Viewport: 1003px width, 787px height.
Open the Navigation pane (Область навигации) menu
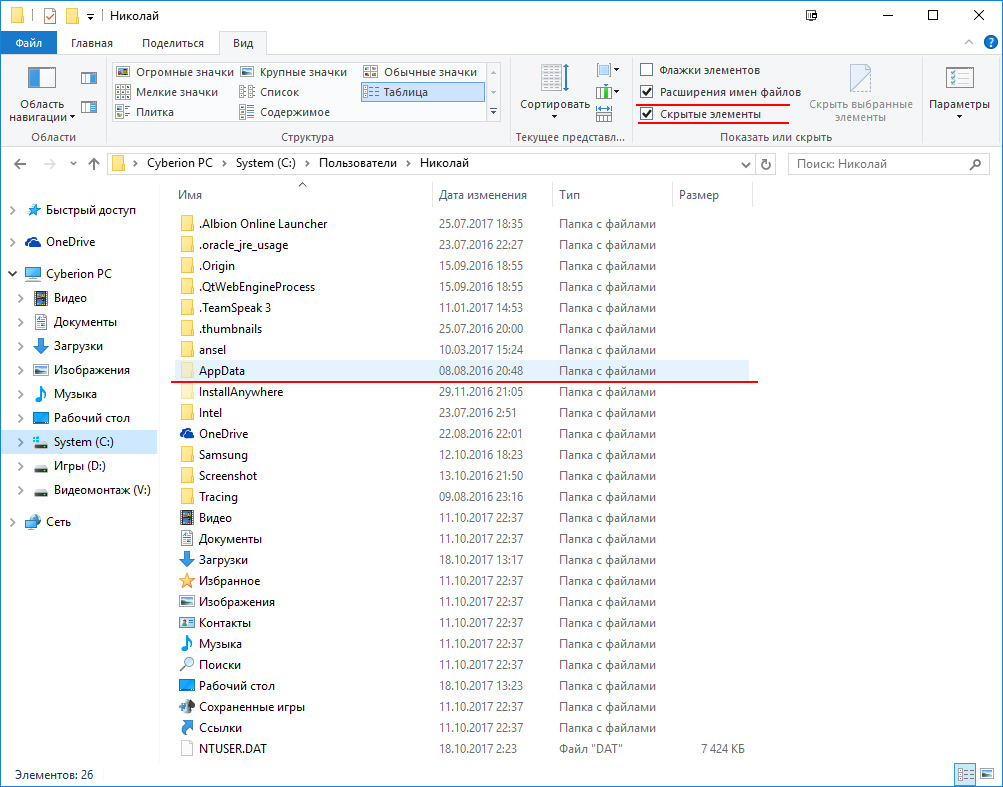coord(42,95)
